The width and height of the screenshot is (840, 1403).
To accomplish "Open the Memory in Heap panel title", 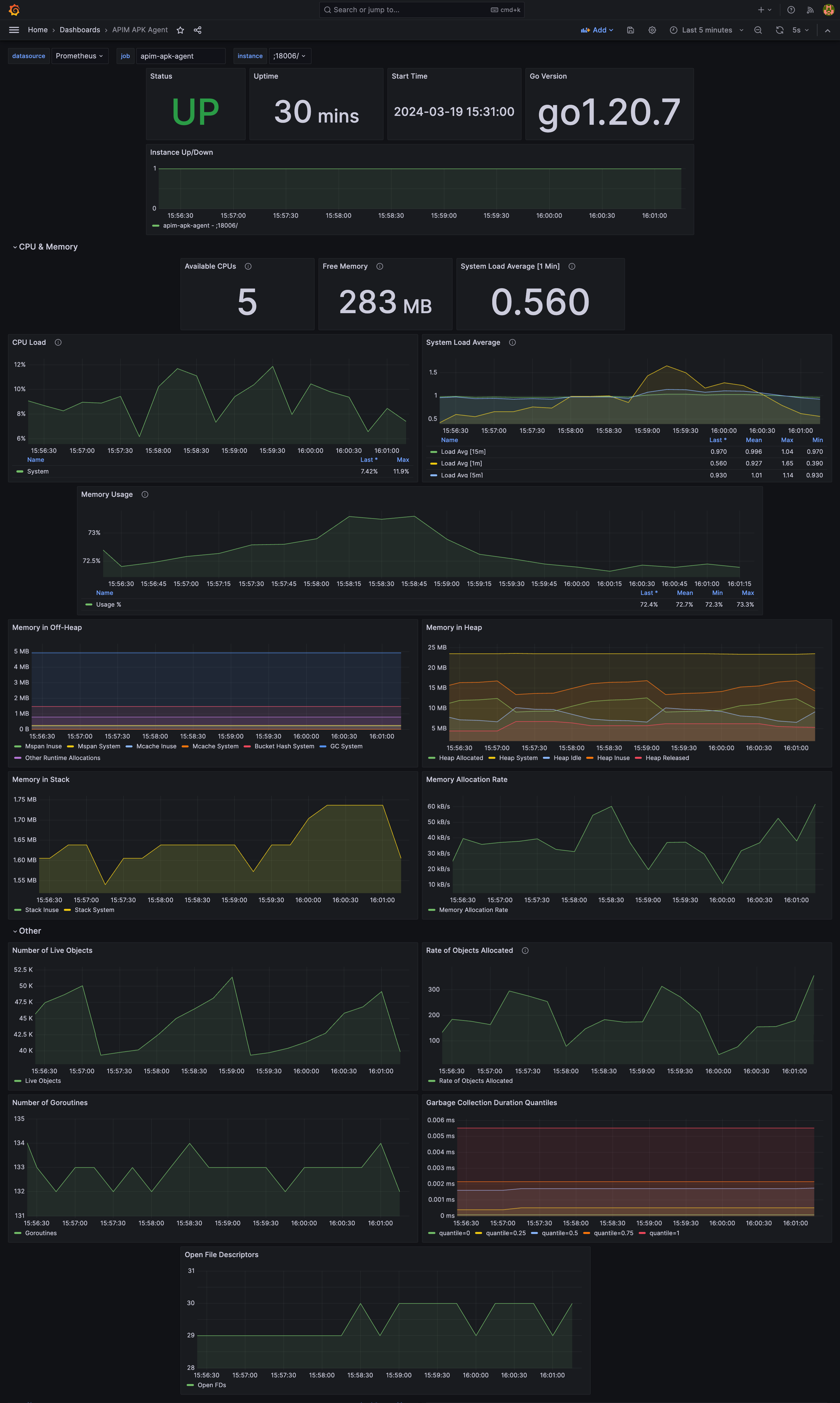I will pyautogui.click(x=453, y=627).
